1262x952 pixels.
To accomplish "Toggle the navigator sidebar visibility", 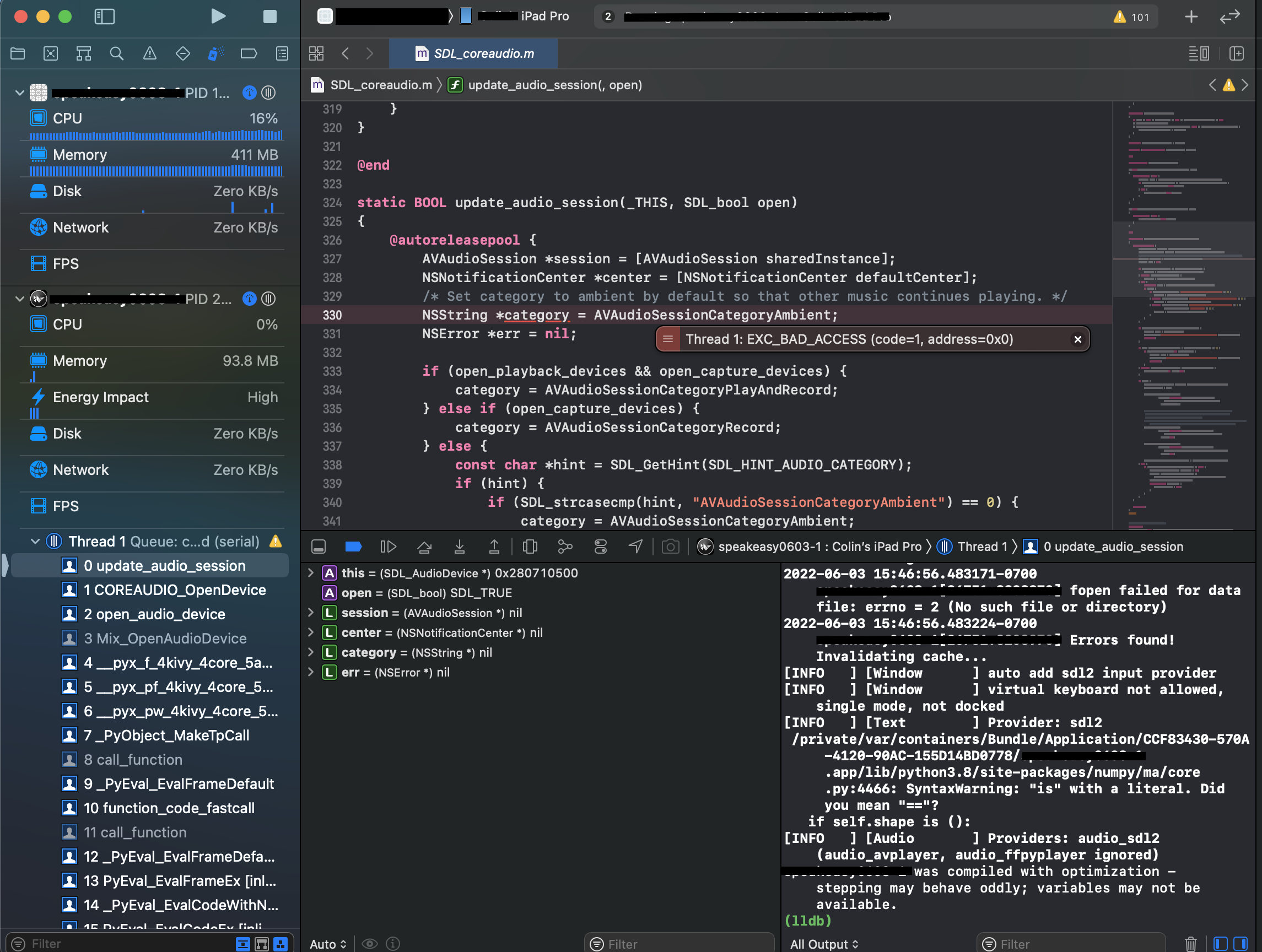I will click(104, 17).
